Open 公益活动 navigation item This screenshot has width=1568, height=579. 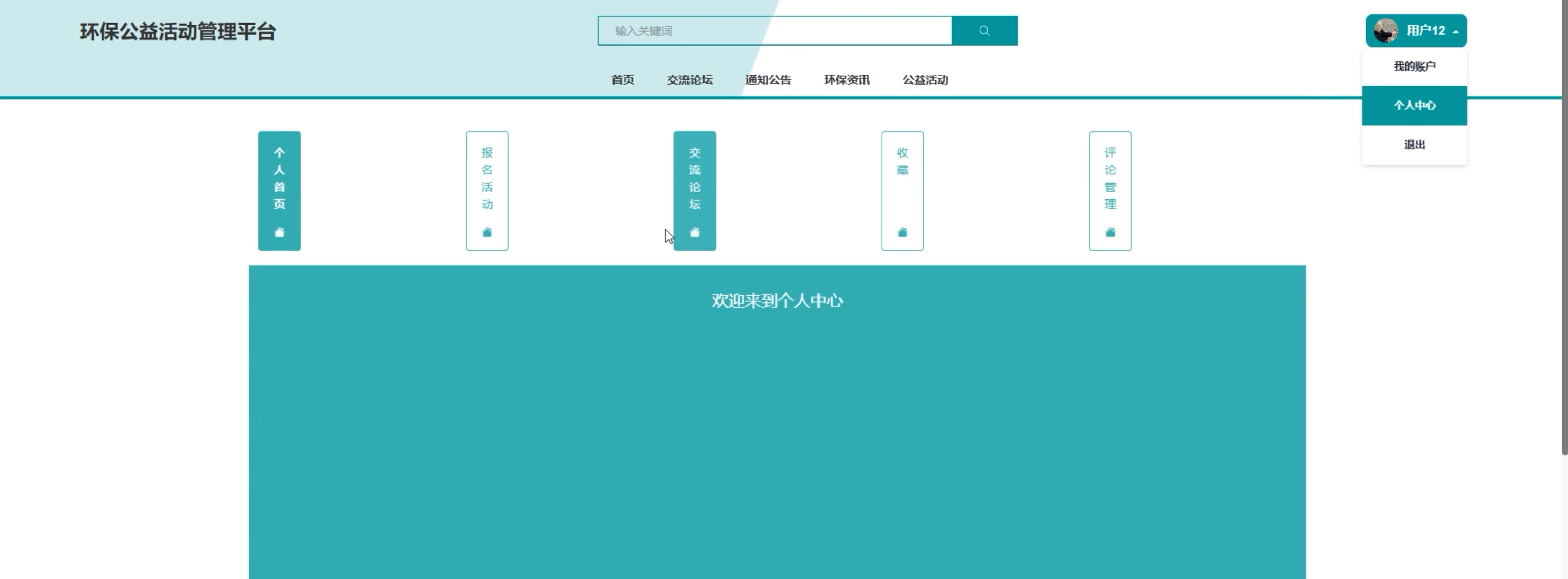(x=925, y=80)
